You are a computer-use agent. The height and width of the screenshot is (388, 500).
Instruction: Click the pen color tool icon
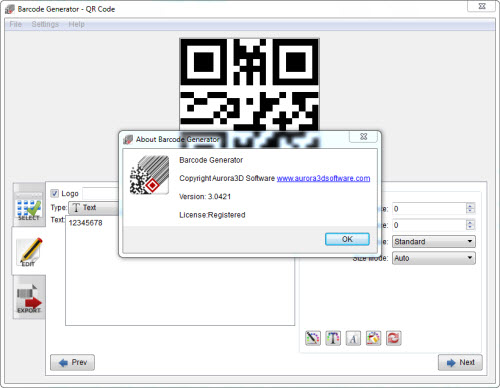[x=313, y=338]
